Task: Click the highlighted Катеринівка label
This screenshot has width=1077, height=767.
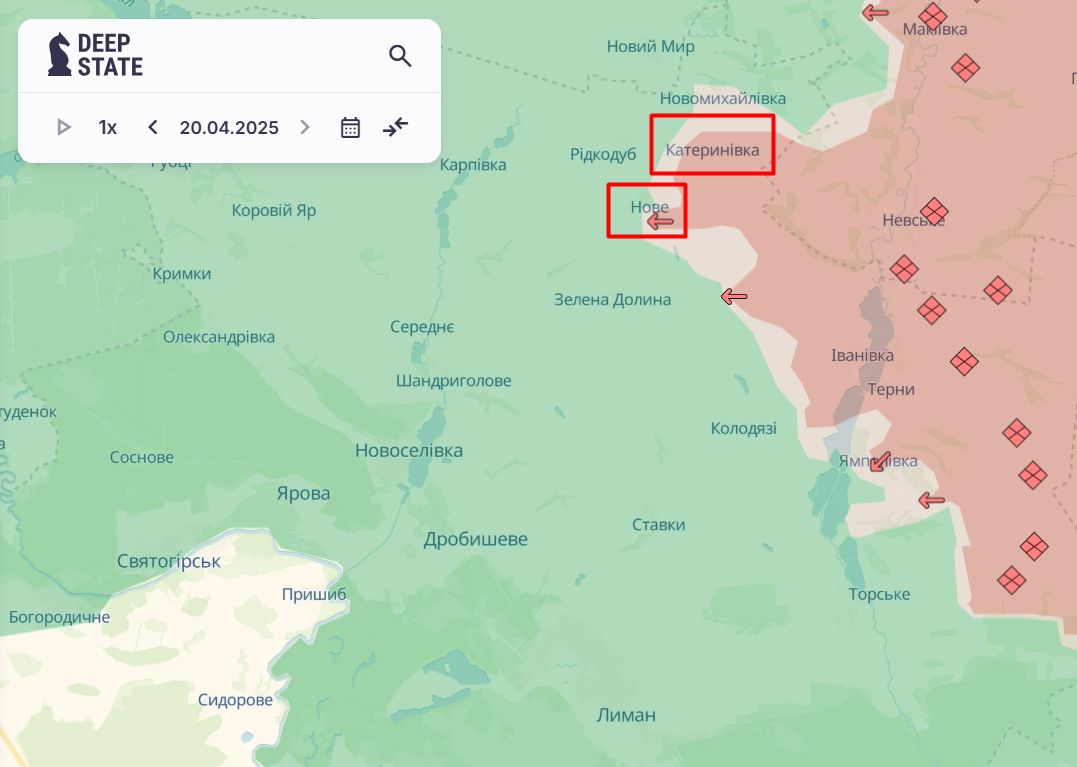Action: point(712,150)
